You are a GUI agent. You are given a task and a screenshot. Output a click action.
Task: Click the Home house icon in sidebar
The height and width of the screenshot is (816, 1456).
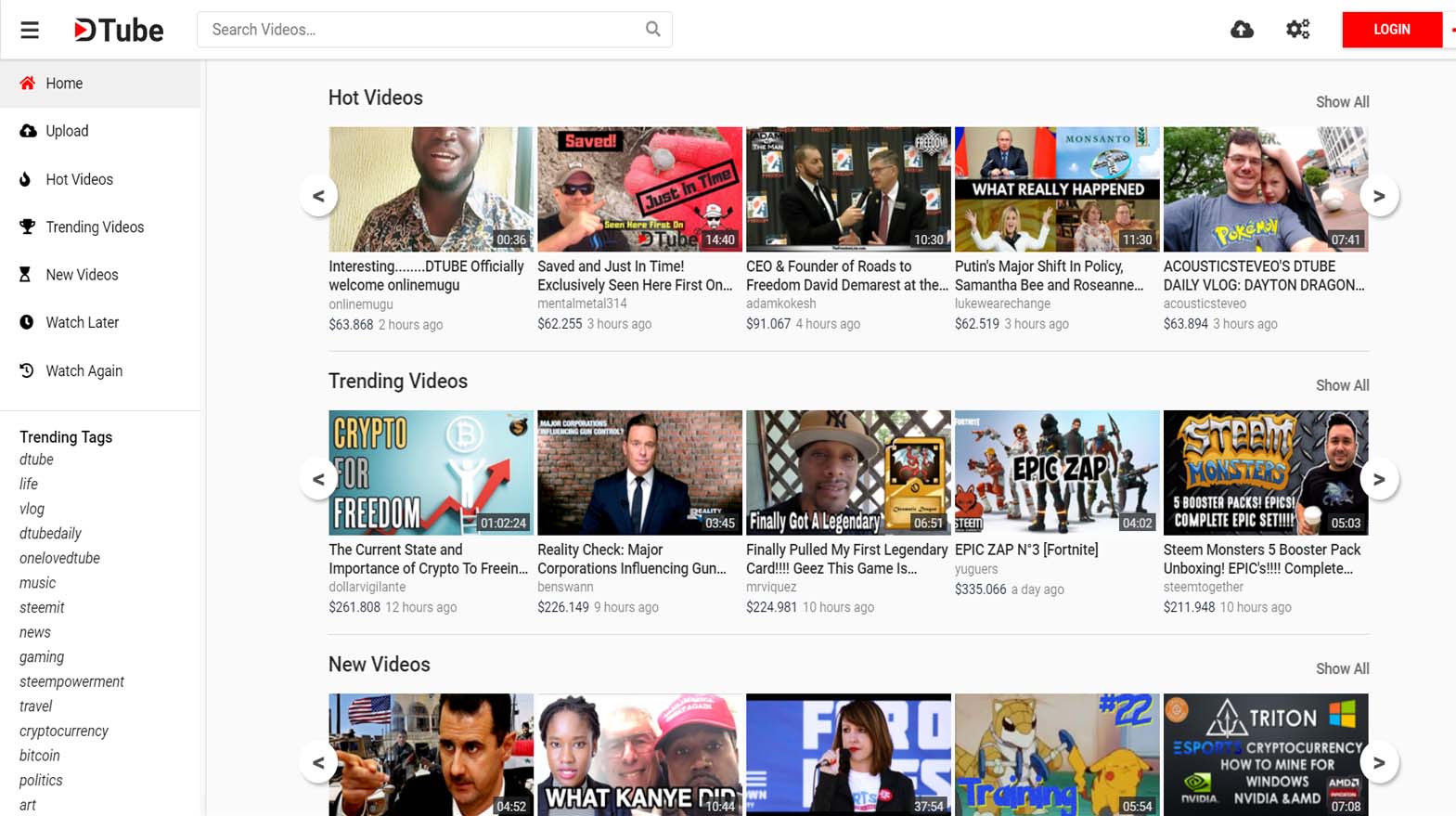(x=27, y=83)
